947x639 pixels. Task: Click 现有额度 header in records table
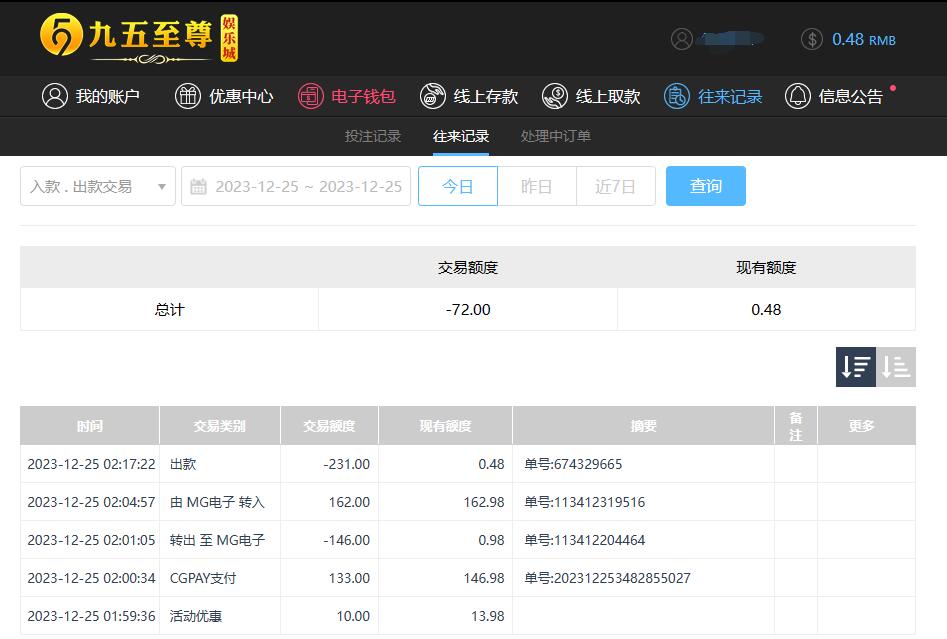click(446, 426)
